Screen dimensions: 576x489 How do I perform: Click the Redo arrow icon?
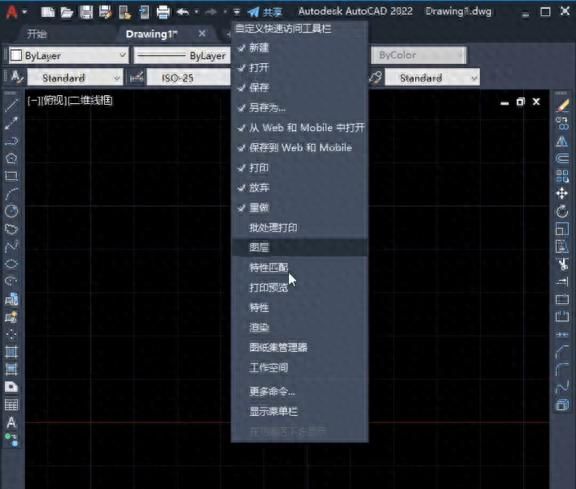(211, 12)
